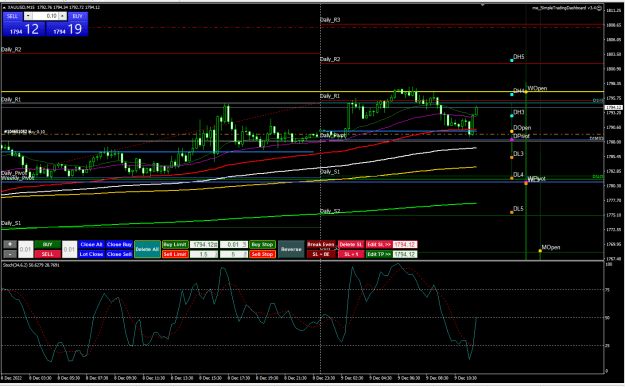Increase one-click lot volume with the up arrow

pyautogui.click(x=63, y=16)
